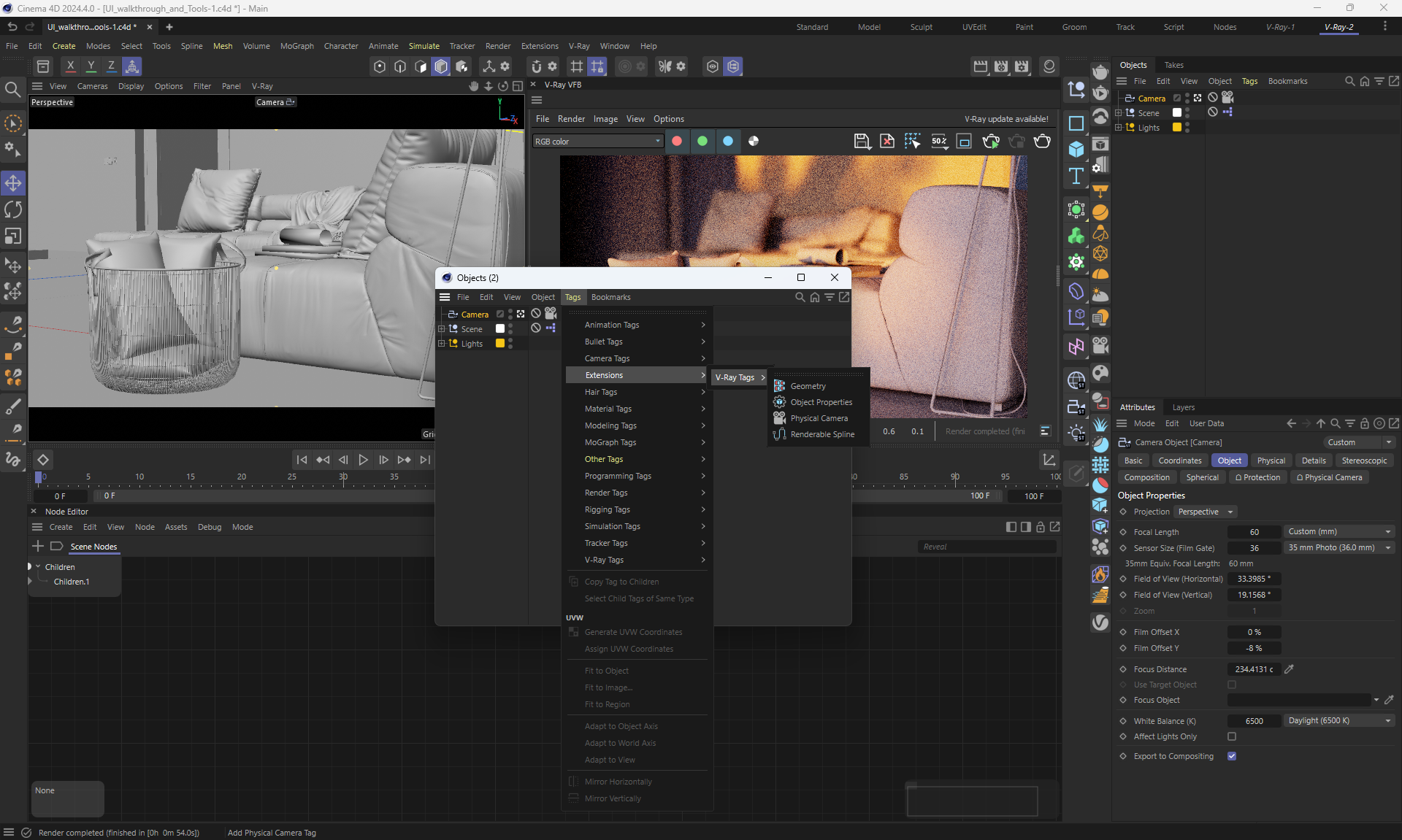Click the Physical Camera tag menu item

[x=819, y=418]
